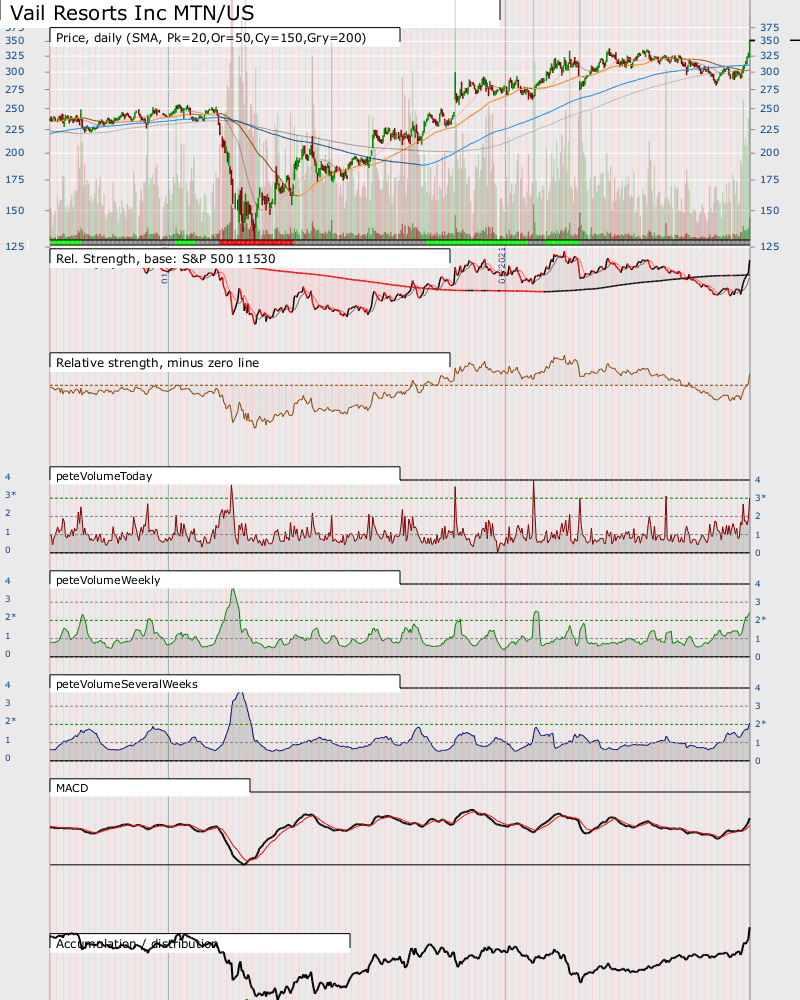Click the 350 value on the left price axis
Image resolution: width=800 pixels, height=1000 pixels.
tap(15, 40)
